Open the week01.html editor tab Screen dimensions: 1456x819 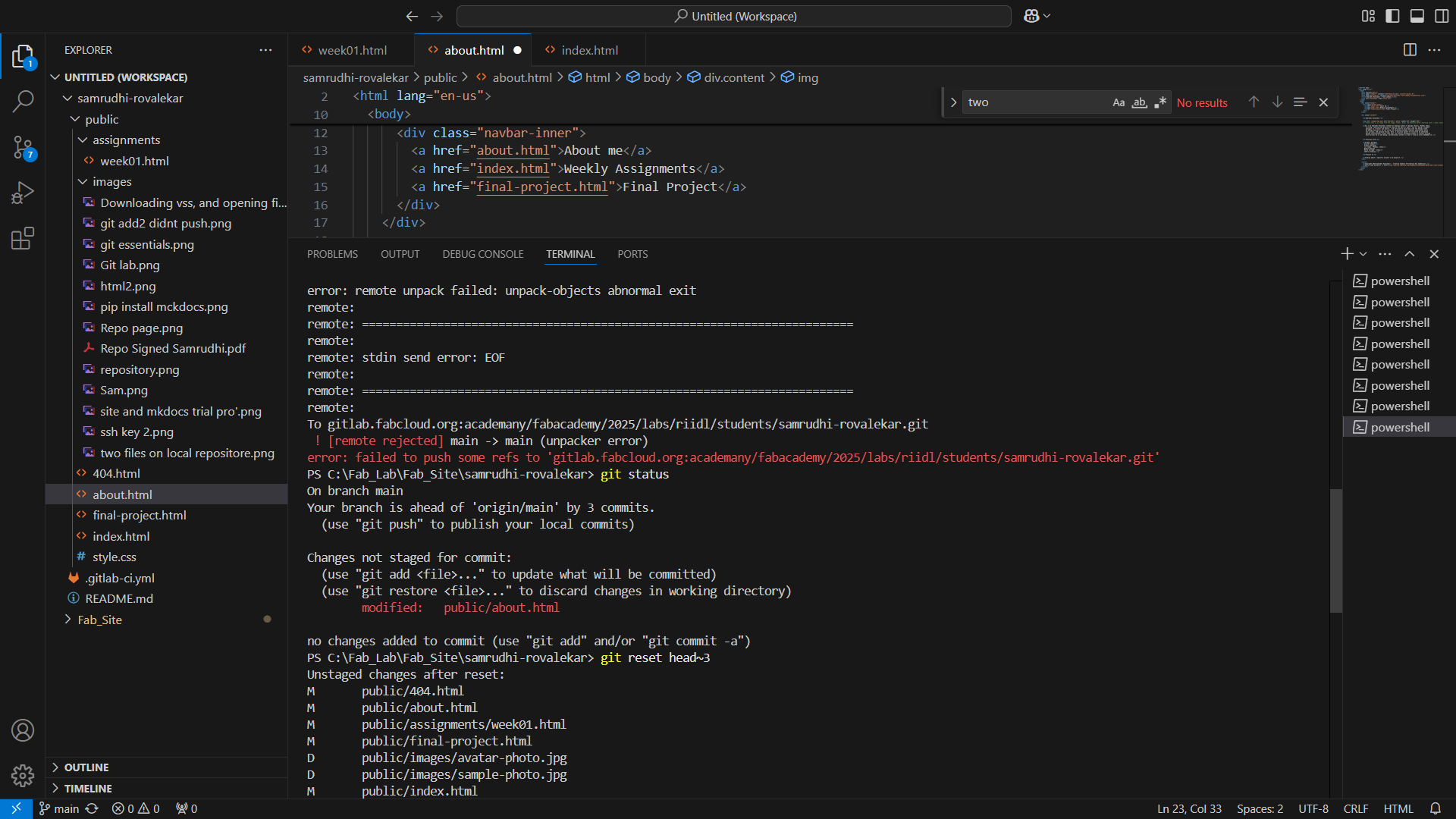tap(352, 50)
